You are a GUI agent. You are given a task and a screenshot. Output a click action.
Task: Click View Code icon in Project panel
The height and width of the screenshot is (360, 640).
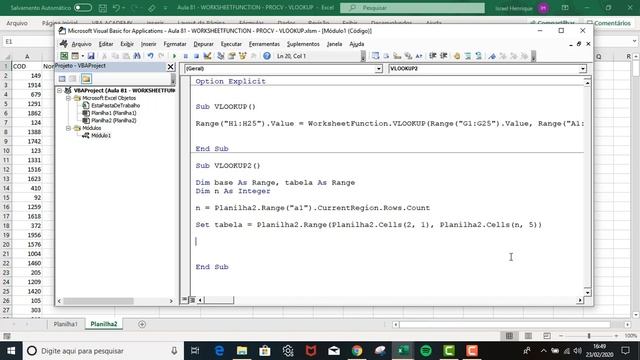click(x=62, y=78)
